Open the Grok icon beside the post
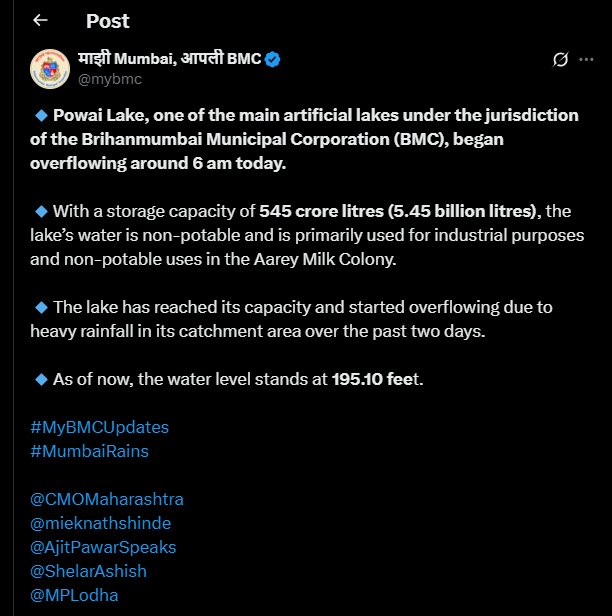This screenshot has width=612, height=616. tap(561, 60)
